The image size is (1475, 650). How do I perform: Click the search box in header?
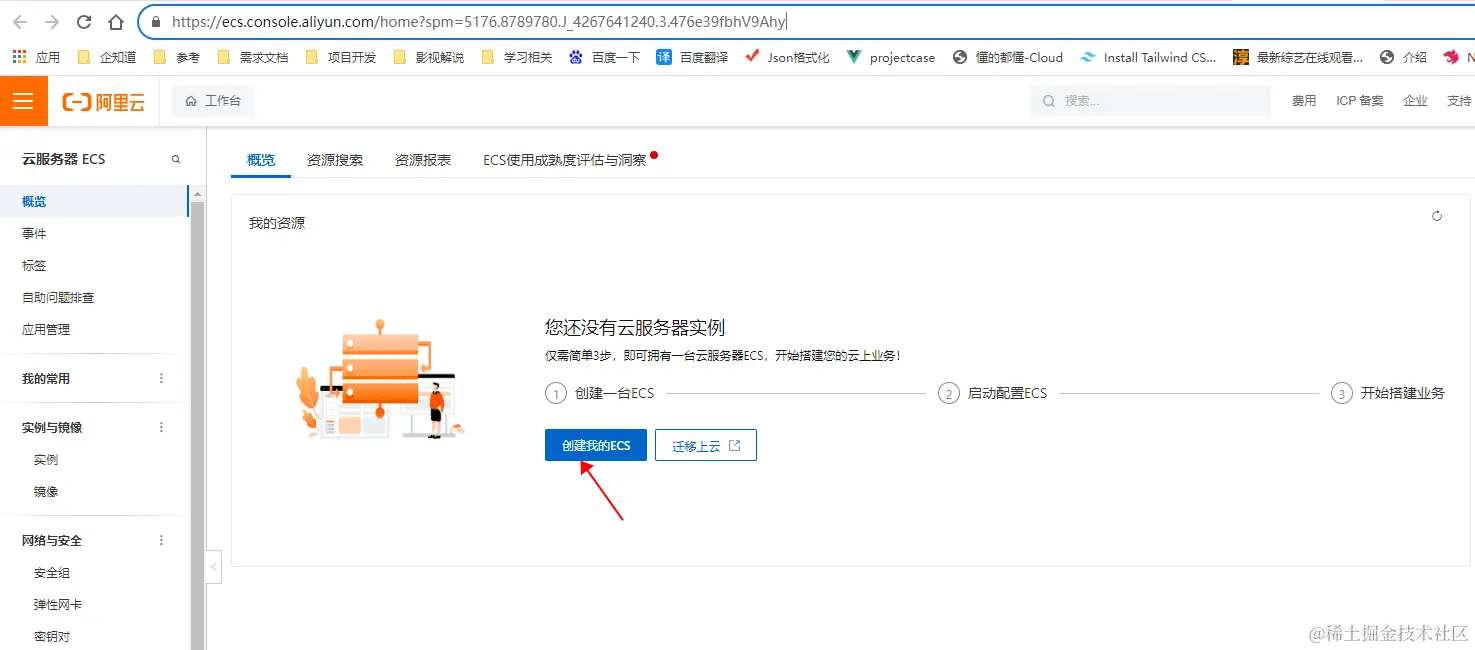tap(1150, 101)
